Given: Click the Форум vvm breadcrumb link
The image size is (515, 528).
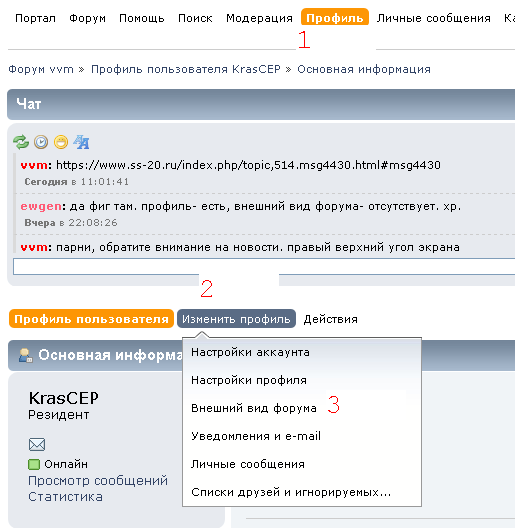Looking at the screenshot, I should coord(41,69).
